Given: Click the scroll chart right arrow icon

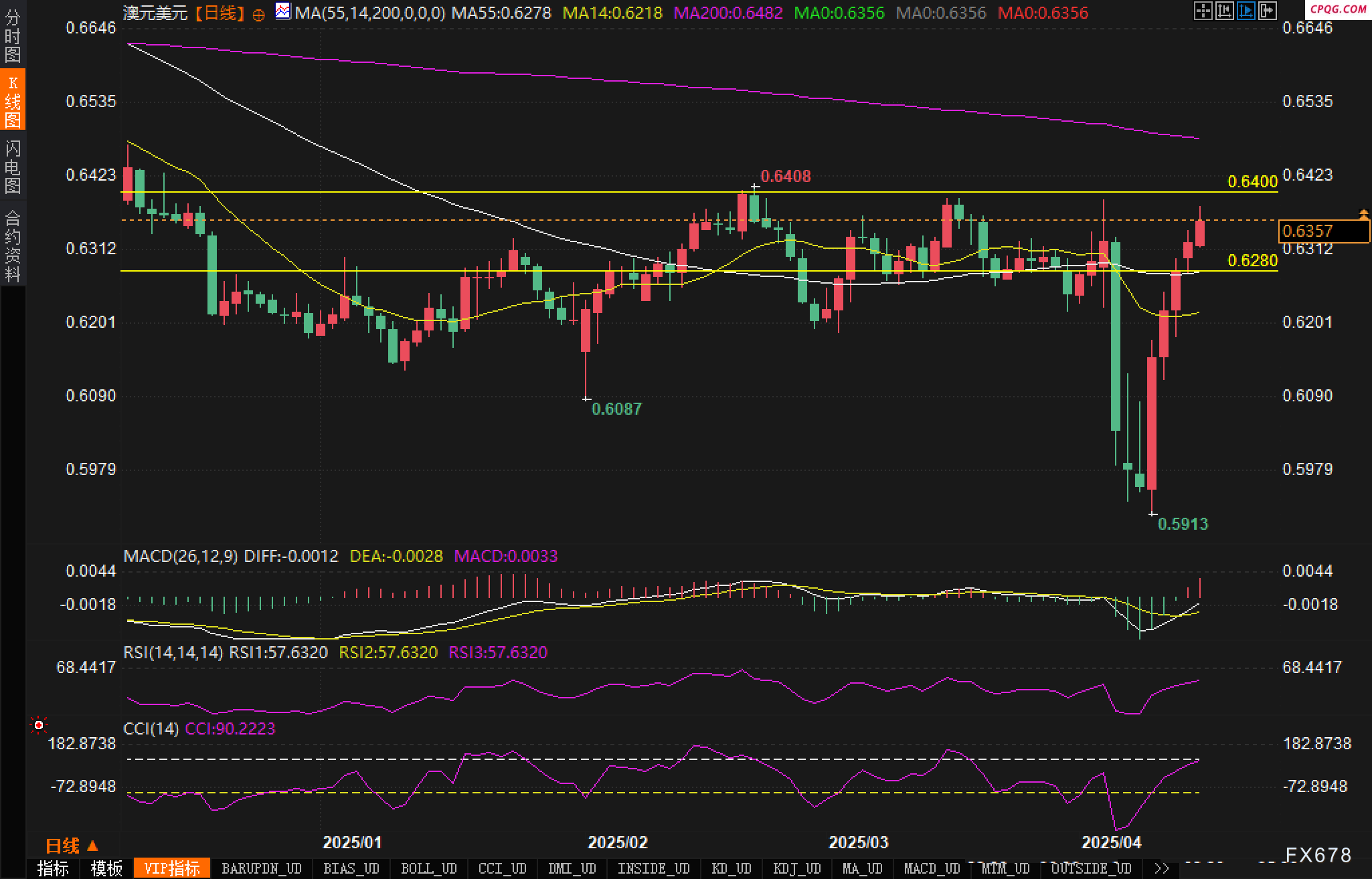Looking at the screenshot, I should pos(1268,11).
